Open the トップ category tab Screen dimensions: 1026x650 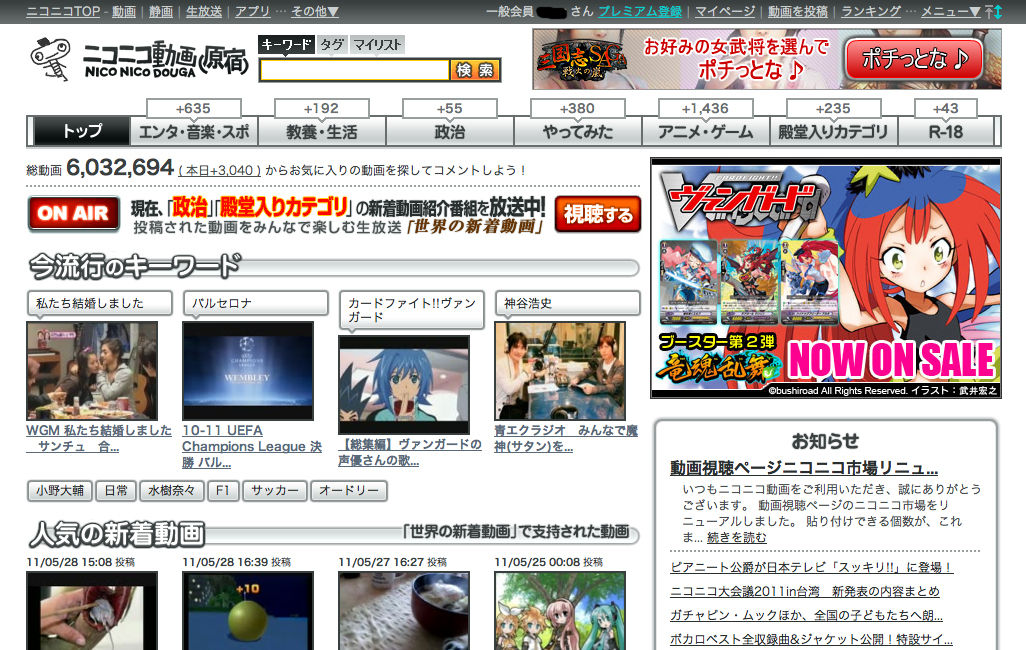pyautogui.click(x=82, y=131)
